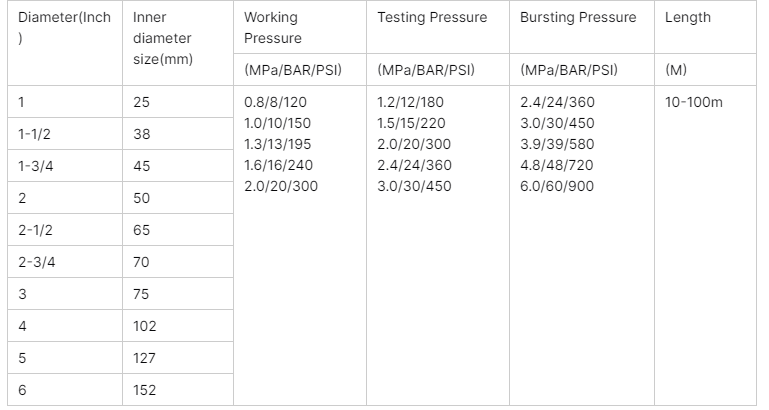Select the 10-100m length value
This screenshot has width=769, height=410.
coord(693,102)
